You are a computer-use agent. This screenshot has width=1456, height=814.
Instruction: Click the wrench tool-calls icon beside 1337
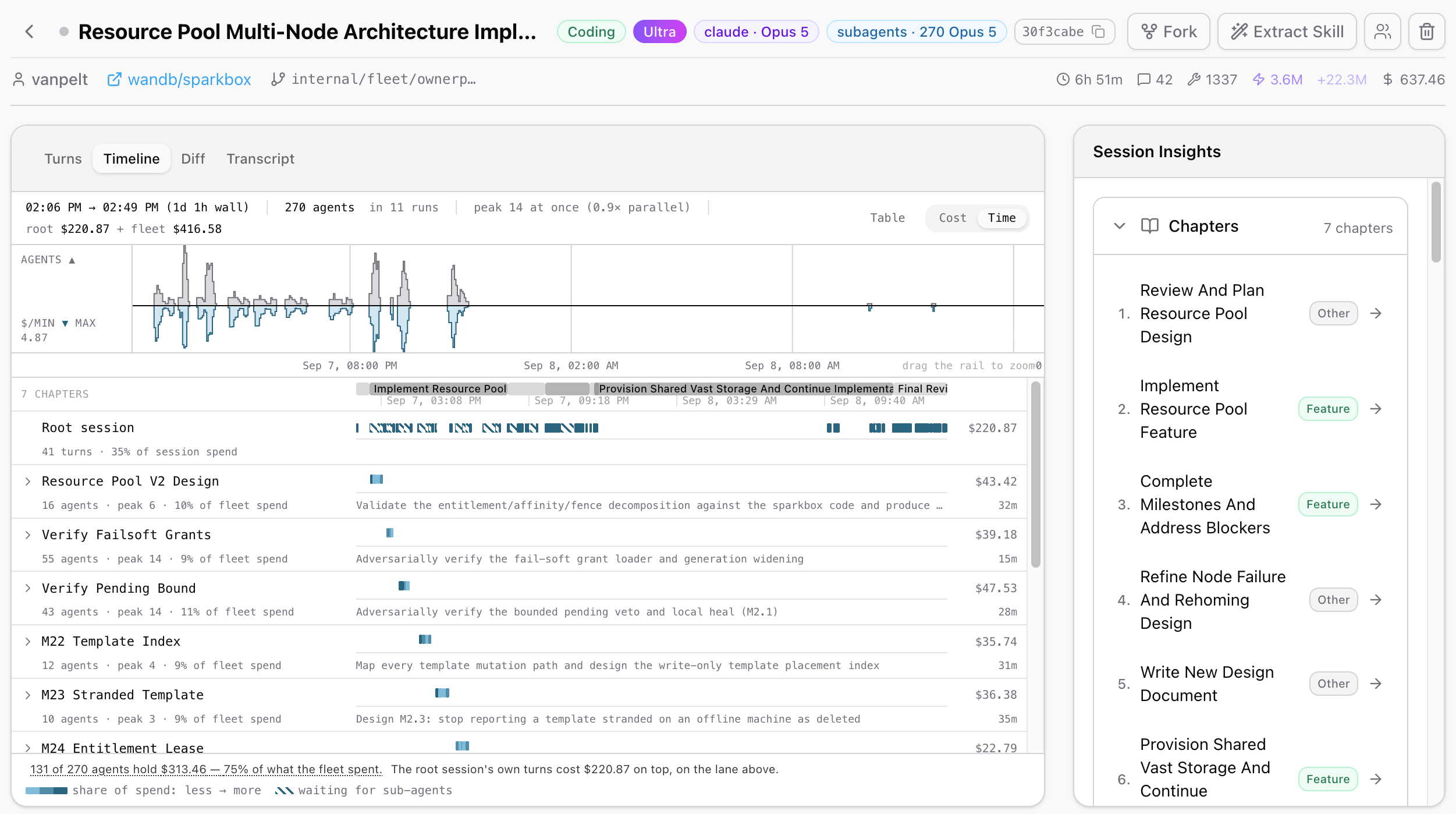tap(1194, 79)
